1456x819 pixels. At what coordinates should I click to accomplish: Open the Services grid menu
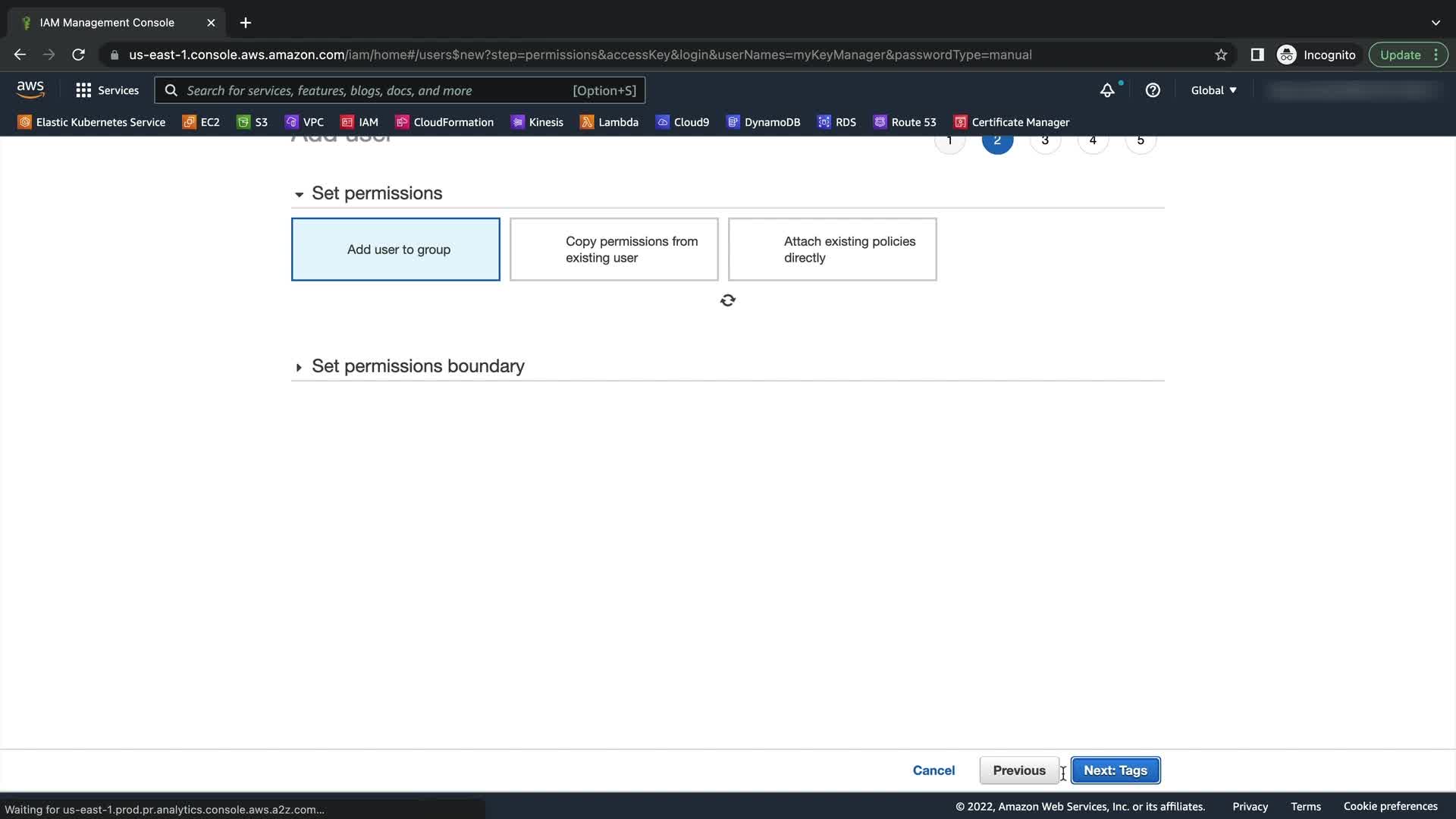tap(107, 90)
